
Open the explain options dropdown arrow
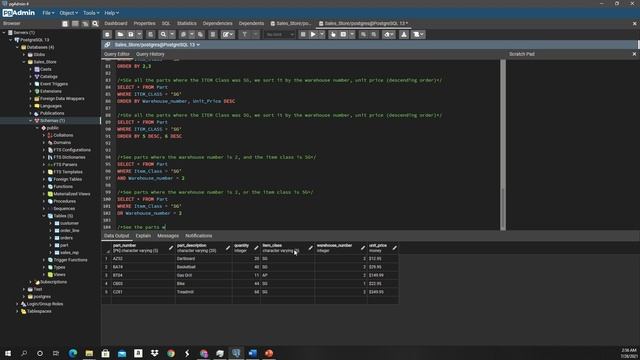(x=352, y=35)
